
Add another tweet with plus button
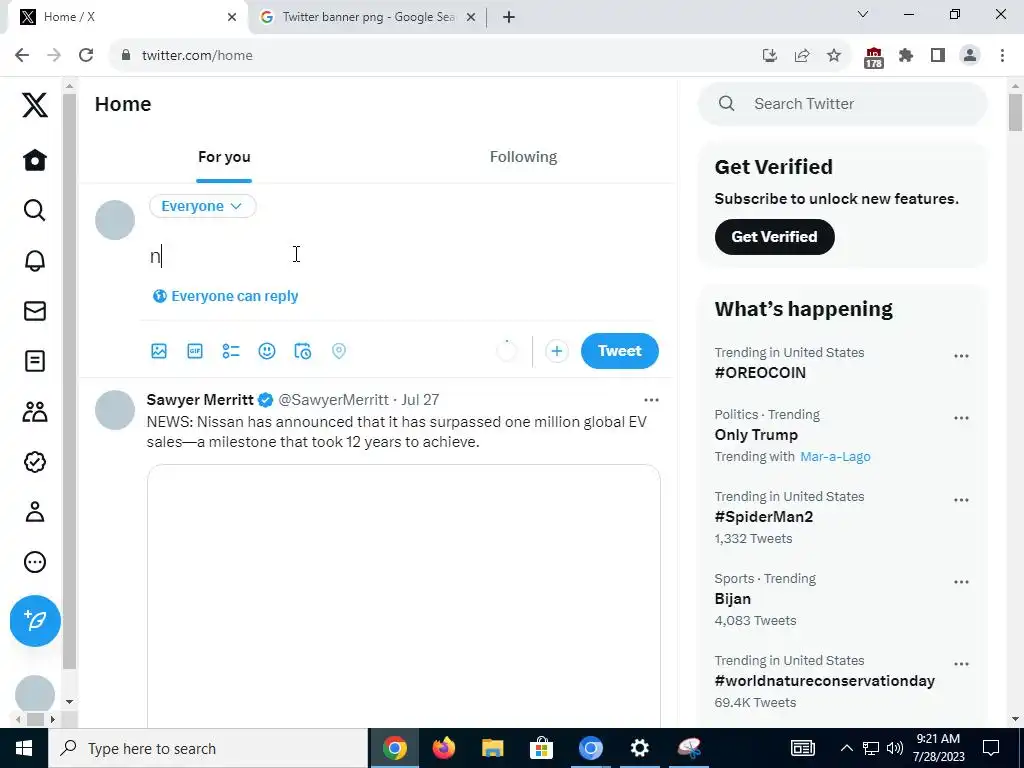[556, 351]
